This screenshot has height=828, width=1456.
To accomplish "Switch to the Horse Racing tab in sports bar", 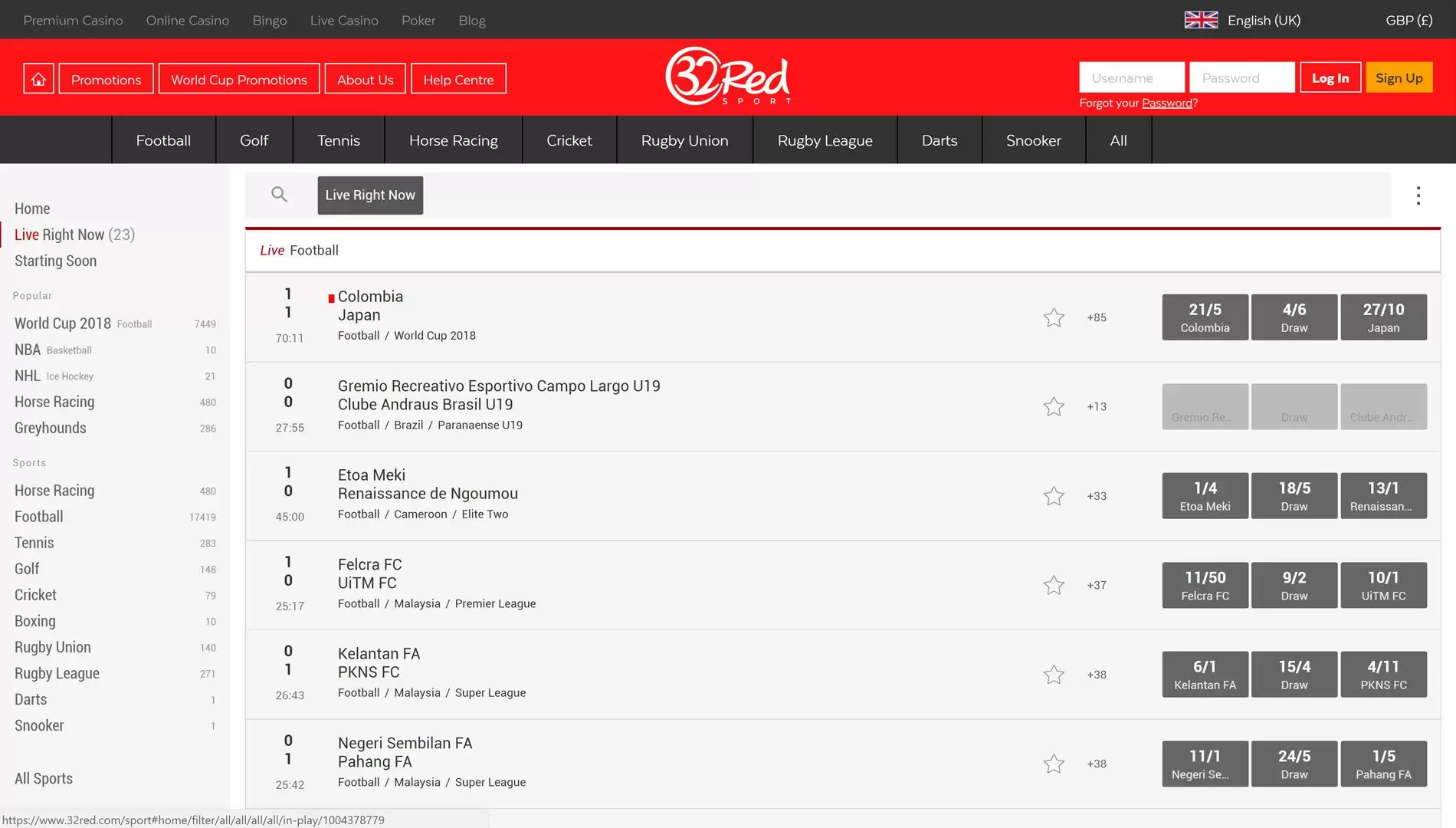I will [x=454, y=140].
